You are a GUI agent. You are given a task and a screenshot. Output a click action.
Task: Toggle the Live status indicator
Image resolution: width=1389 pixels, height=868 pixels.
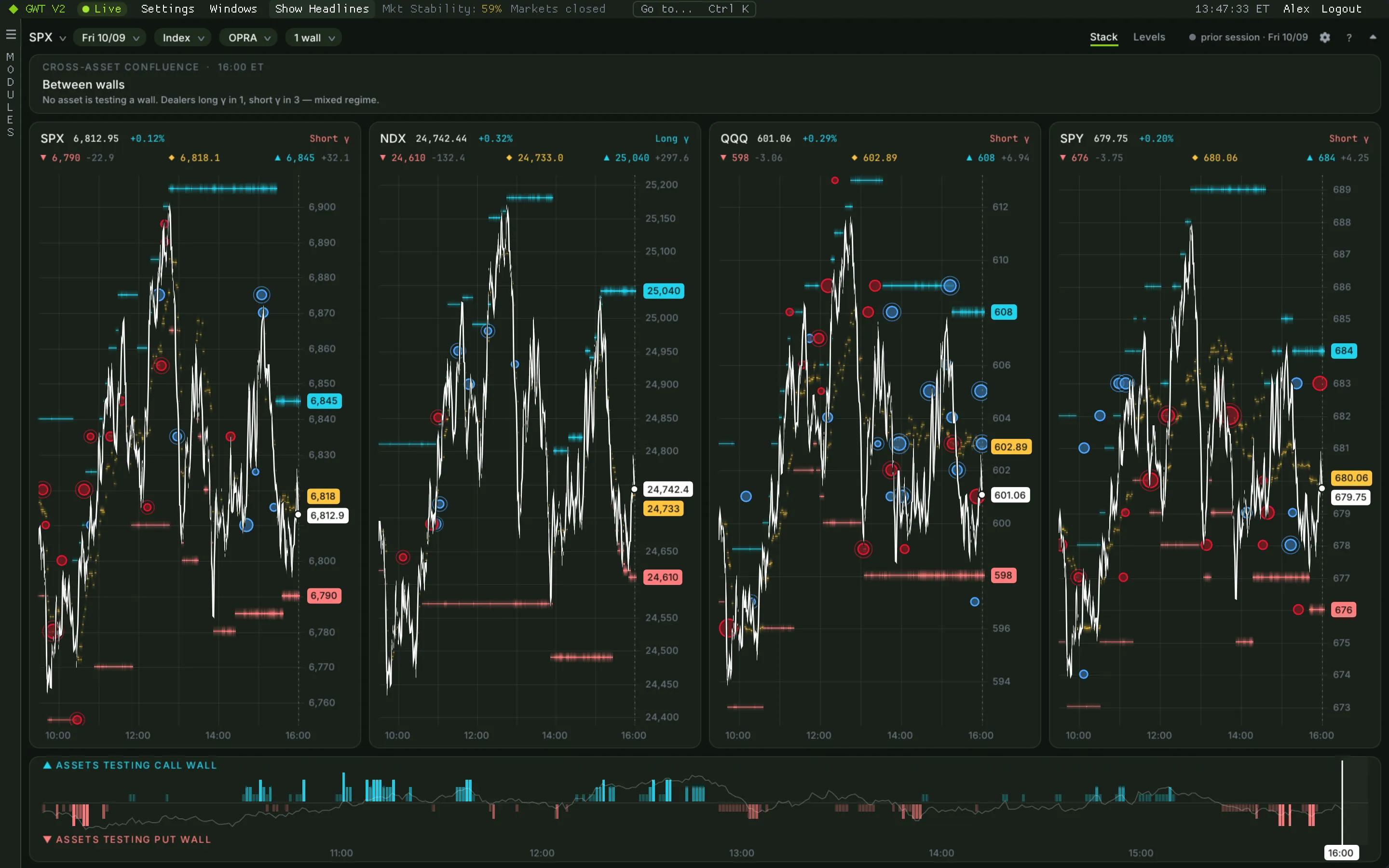pyautogui.click(x=102, y=9)
